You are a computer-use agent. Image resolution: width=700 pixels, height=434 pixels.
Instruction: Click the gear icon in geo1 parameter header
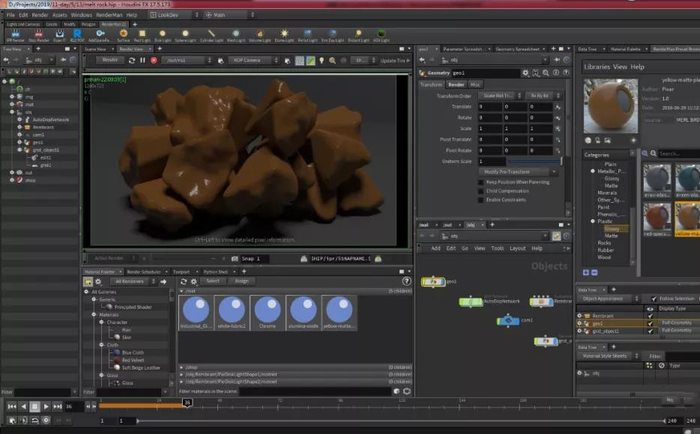[x=525, y=72]
